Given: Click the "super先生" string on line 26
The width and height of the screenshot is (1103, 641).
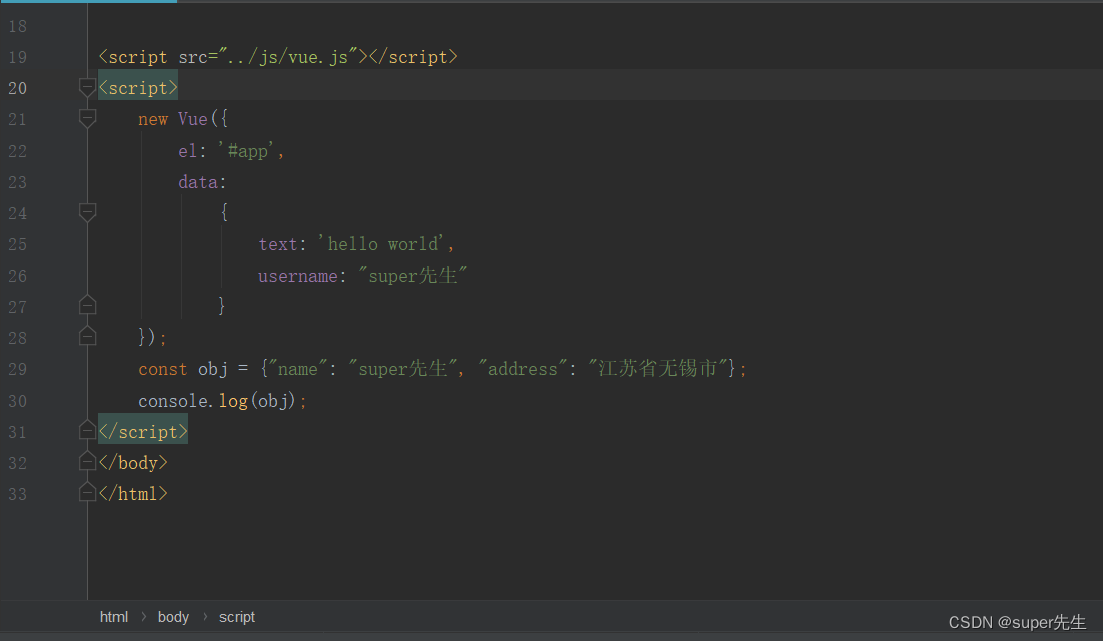Looking at the screenshot, I should (x=413, y=275).
